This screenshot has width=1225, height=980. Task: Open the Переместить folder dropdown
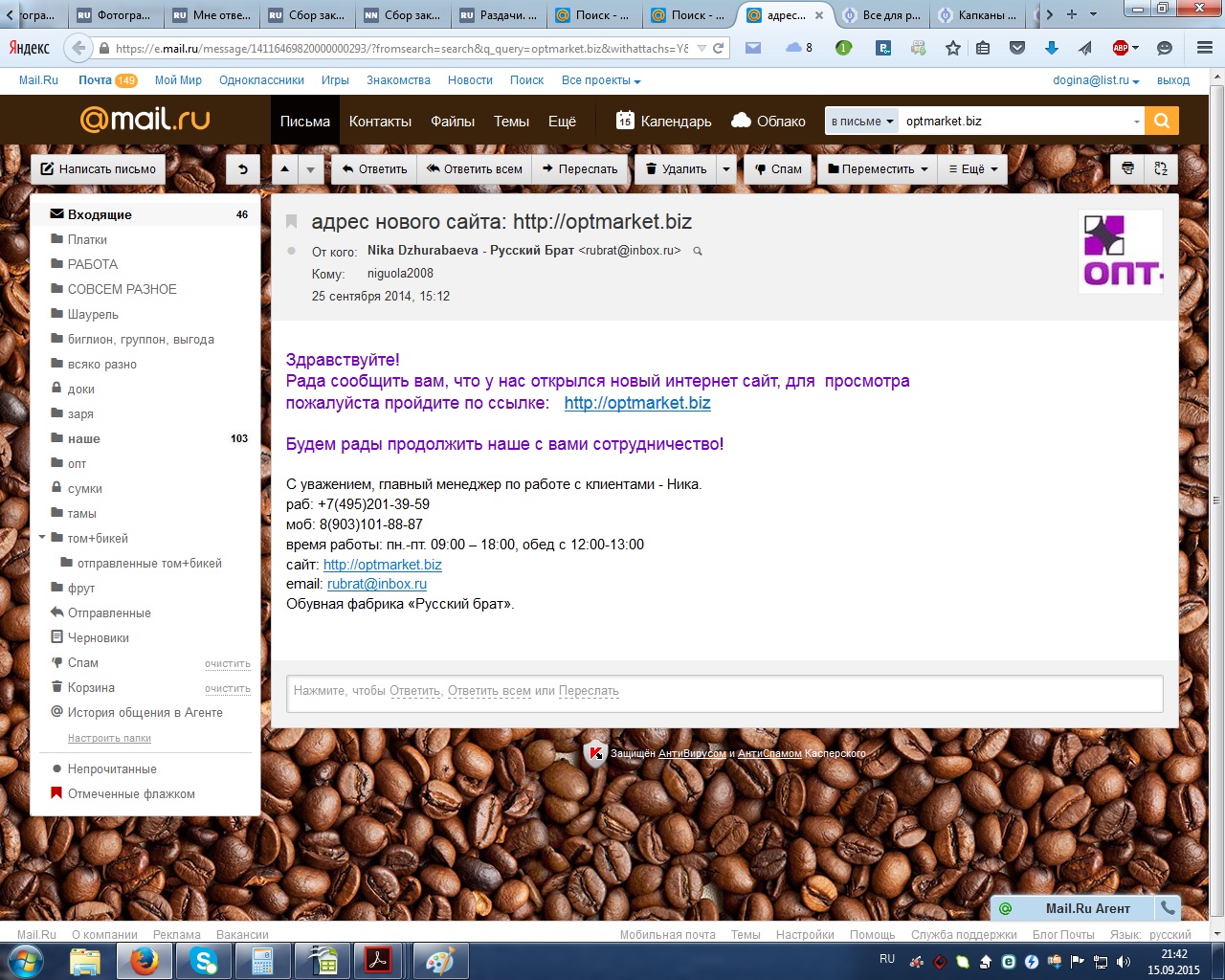(878, 169)
